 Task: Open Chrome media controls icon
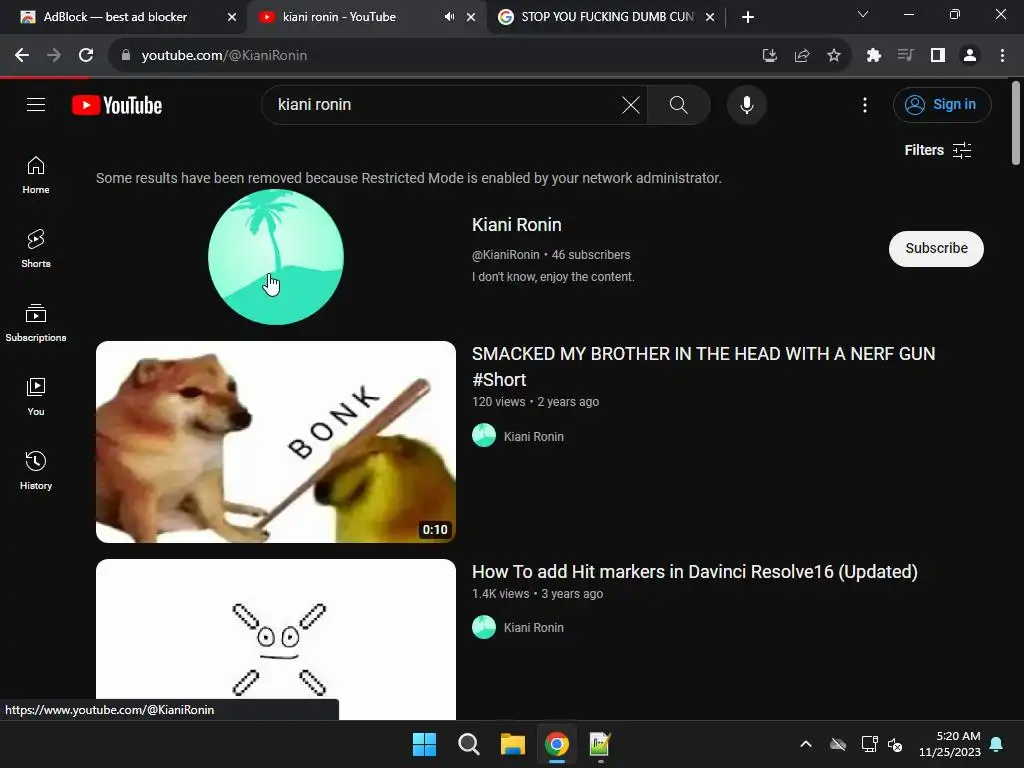[905, 56]
